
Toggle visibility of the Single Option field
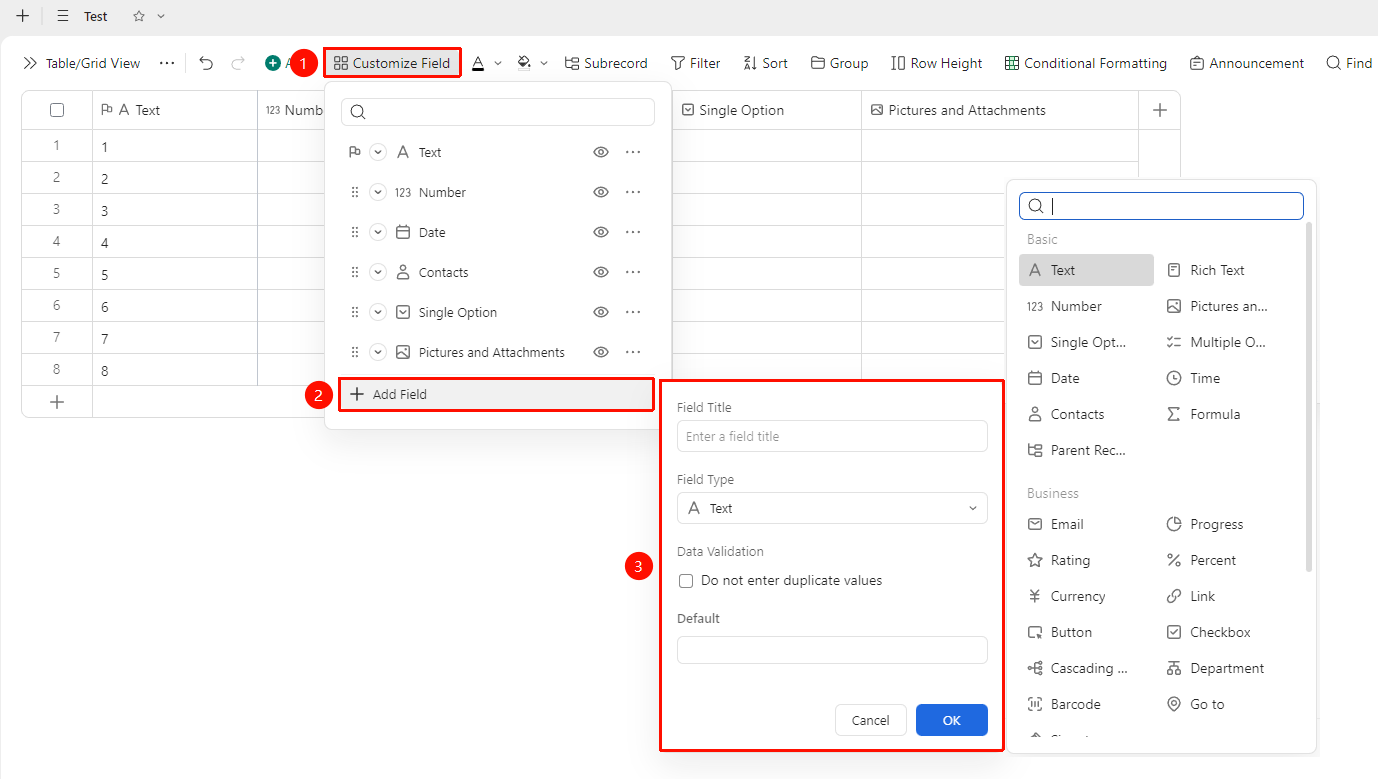click(601, 312)
